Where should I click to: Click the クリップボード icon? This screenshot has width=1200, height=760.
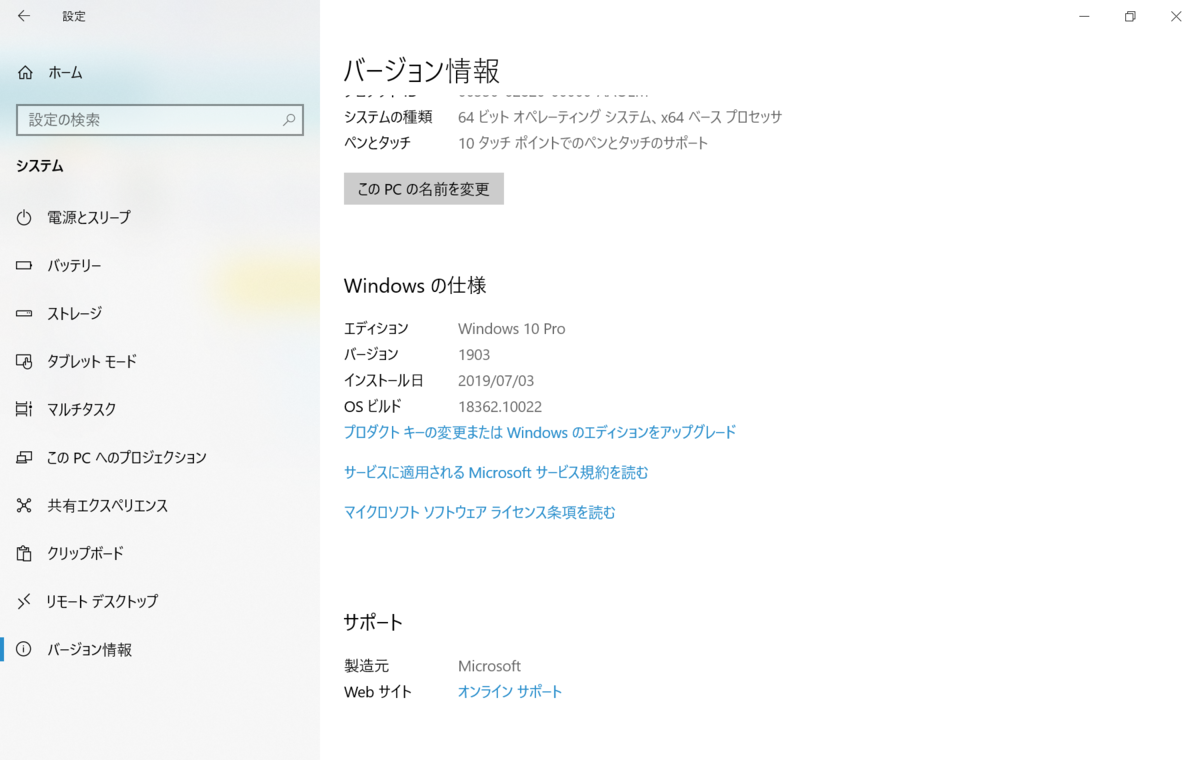click(x=24, y=553)
